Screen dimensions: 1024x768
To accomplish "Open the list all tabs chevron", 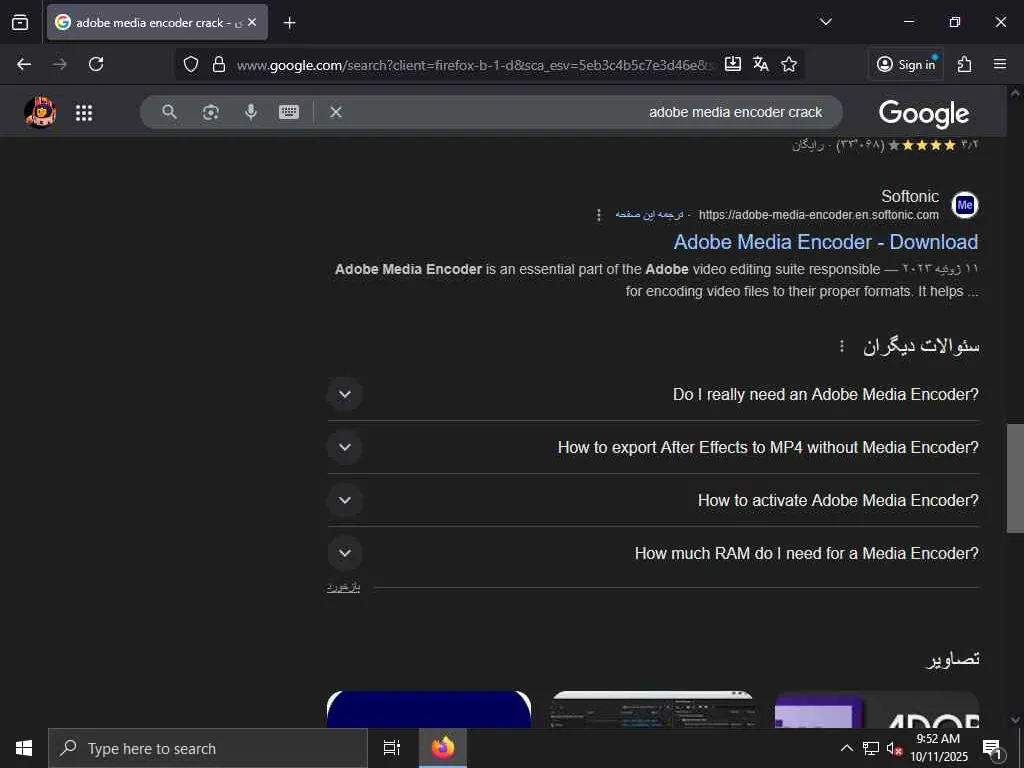I will coord(825,22).
